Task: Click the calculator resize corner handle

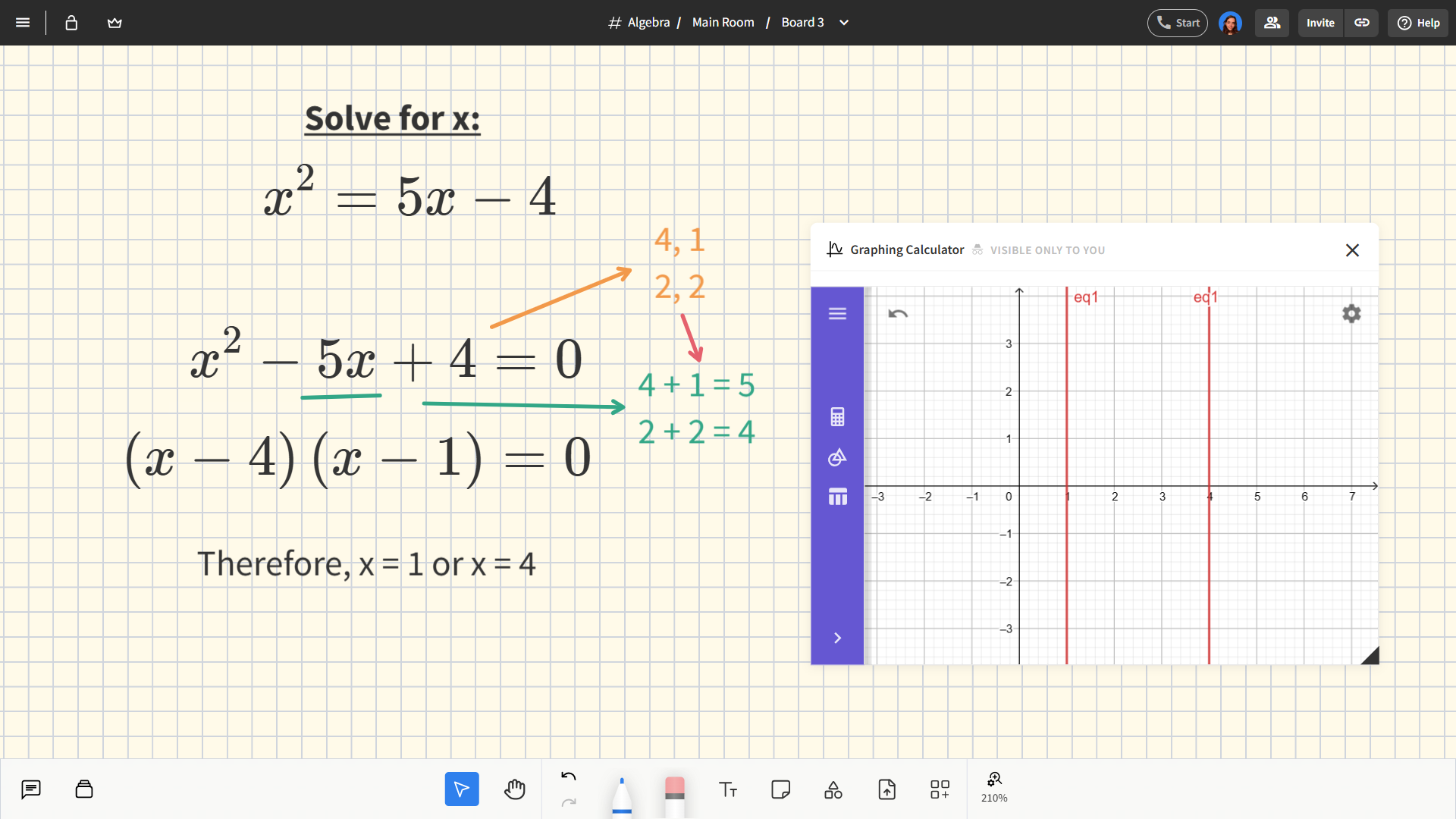Action: [x=1370, y=656]
